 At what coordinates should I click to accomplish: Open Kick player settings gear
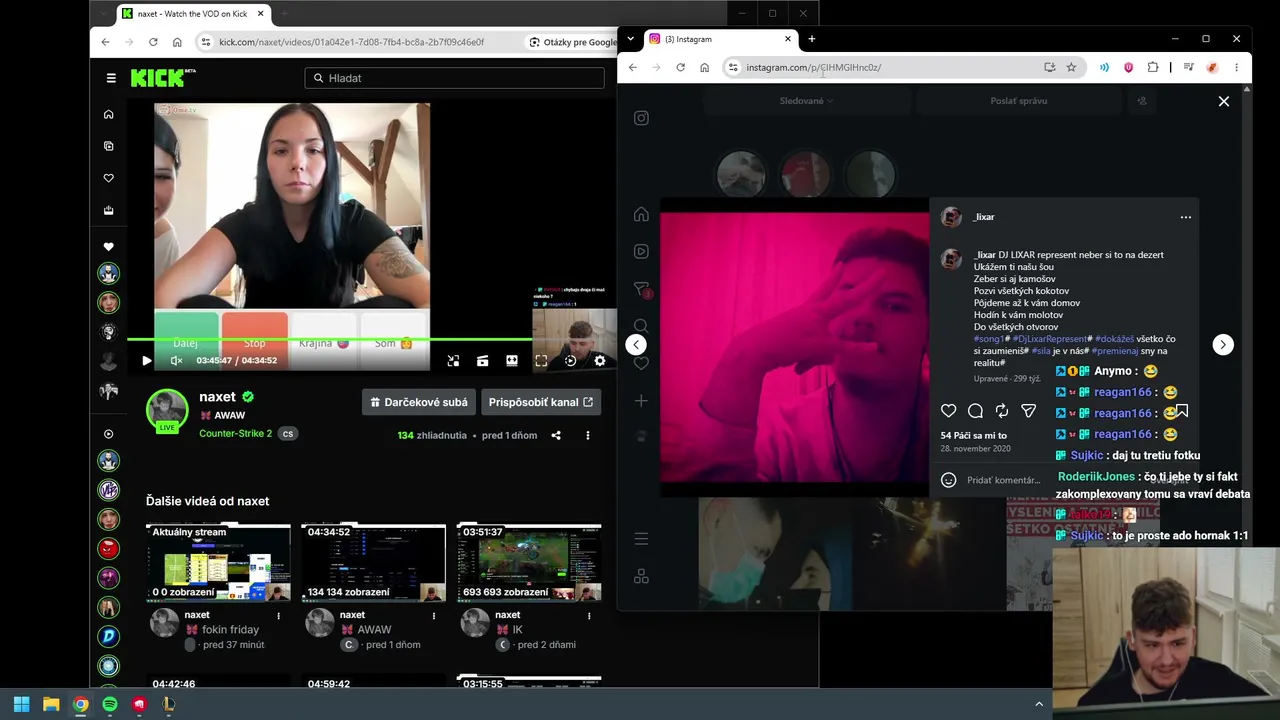click(x=600, y=361)
